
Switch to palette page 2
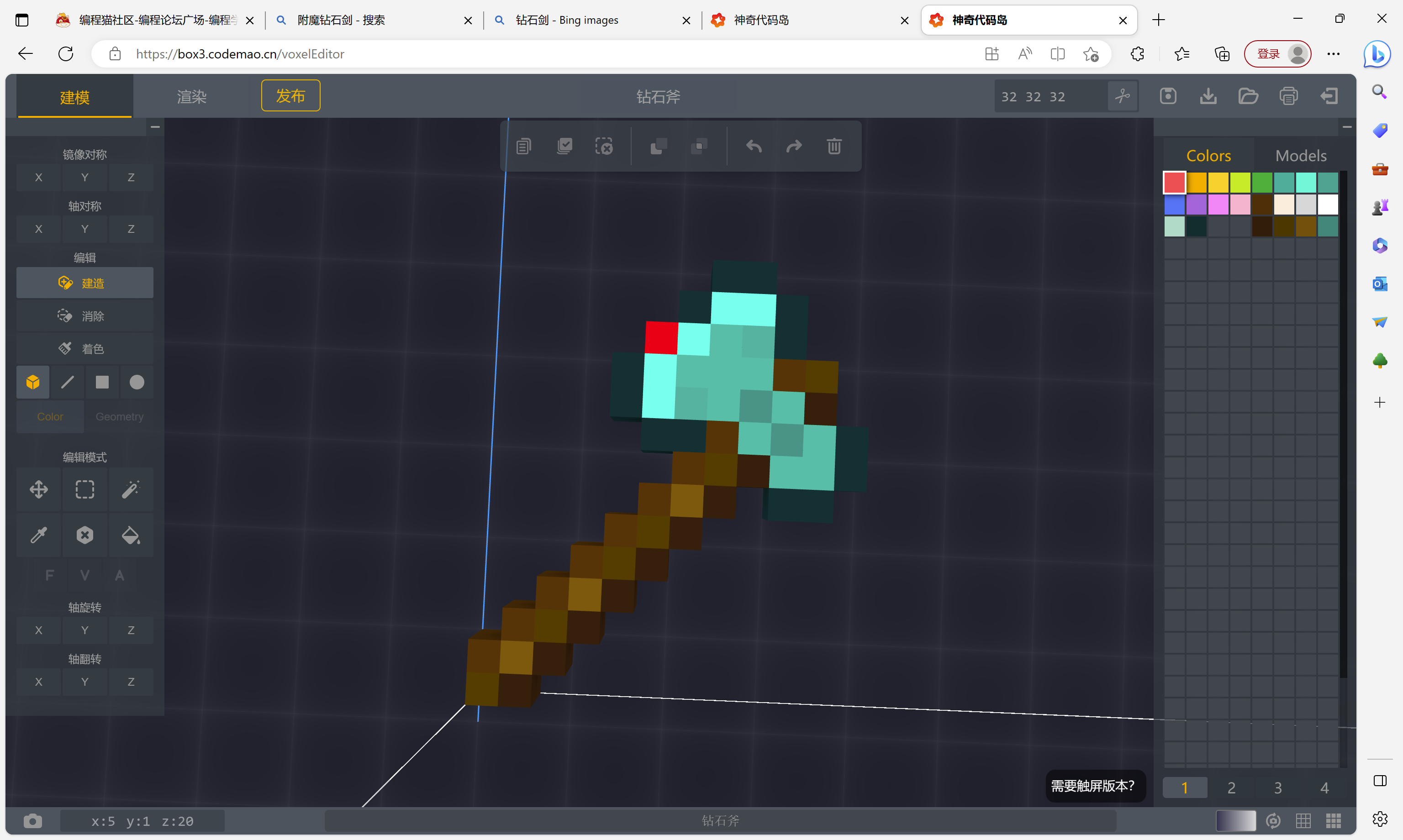tap(1231, 787)
